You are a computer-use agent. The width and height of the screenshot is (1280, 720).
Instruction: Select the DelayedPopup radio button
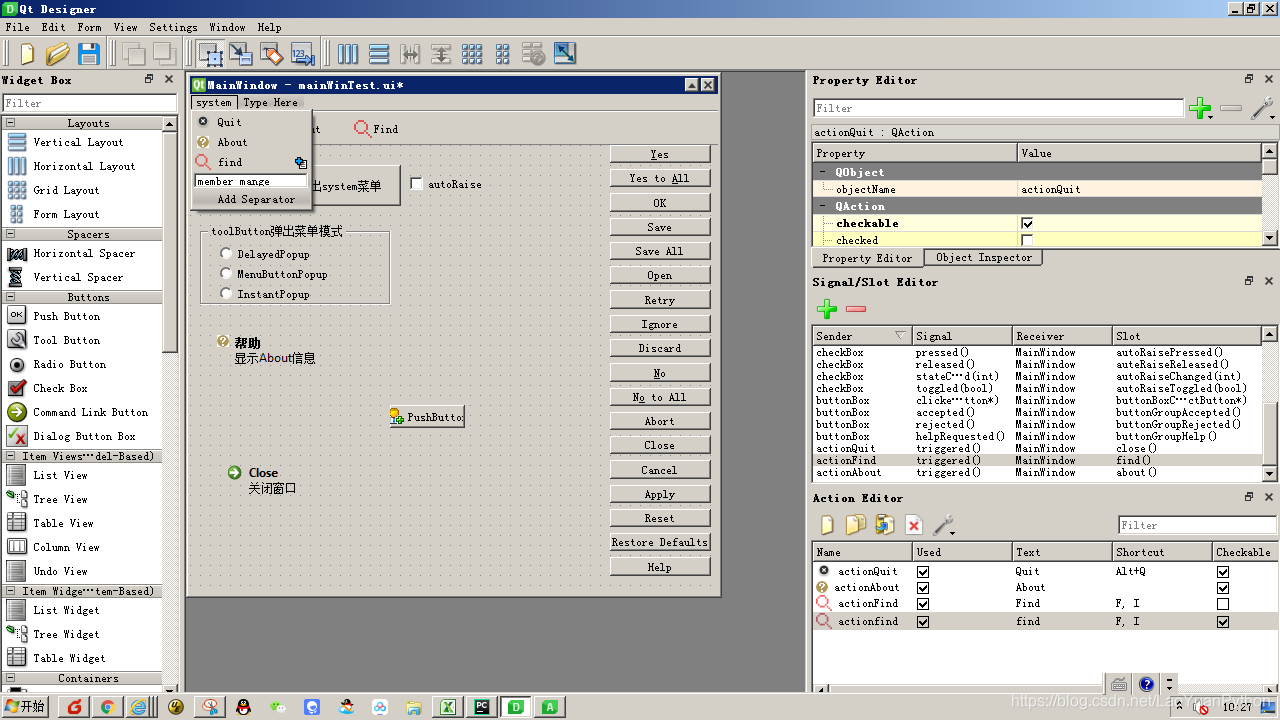tap(227, 254)
